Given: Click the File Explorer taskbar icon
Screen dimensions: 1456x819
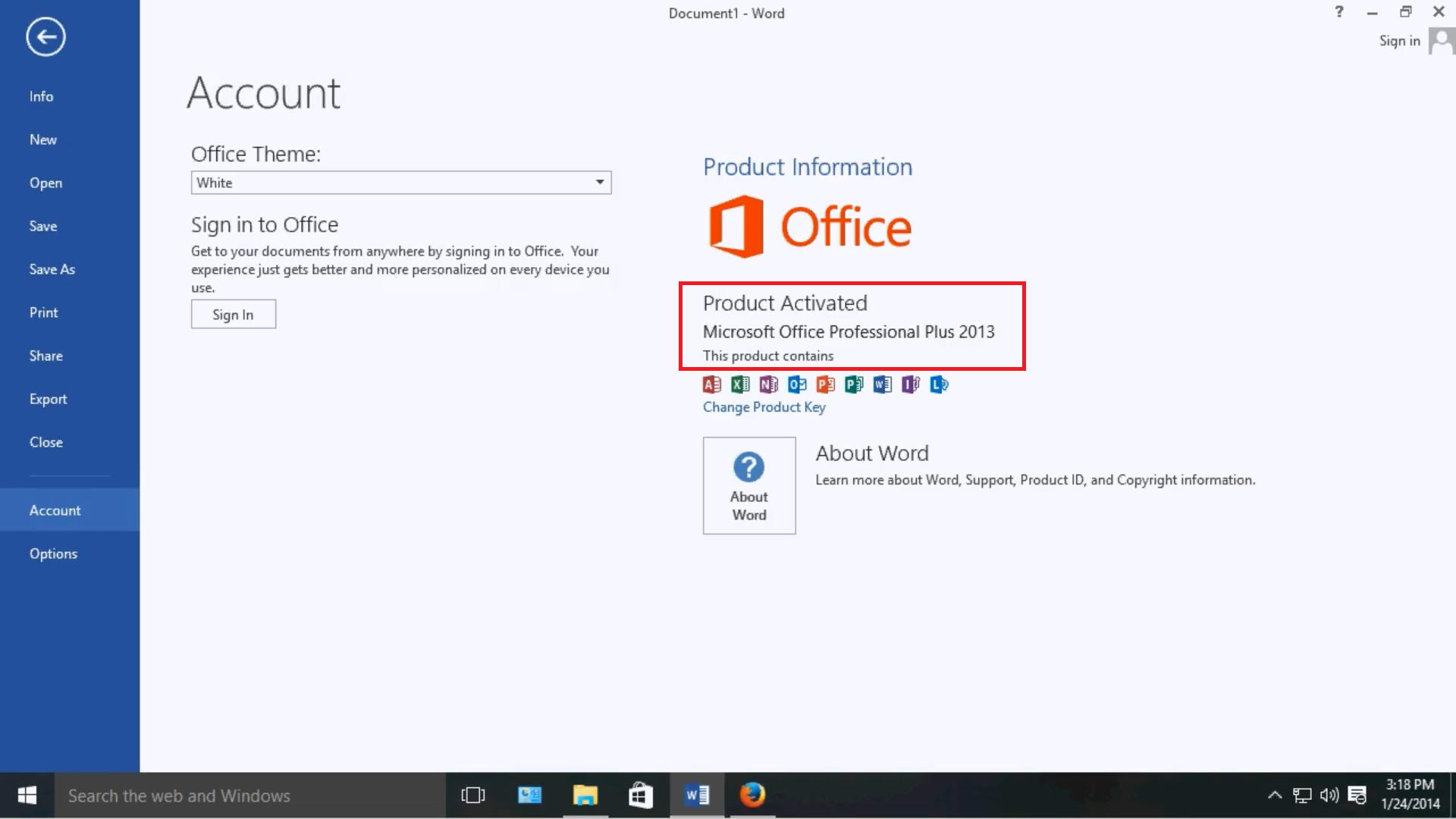Looking at the screenshot, I should point(584,795).
